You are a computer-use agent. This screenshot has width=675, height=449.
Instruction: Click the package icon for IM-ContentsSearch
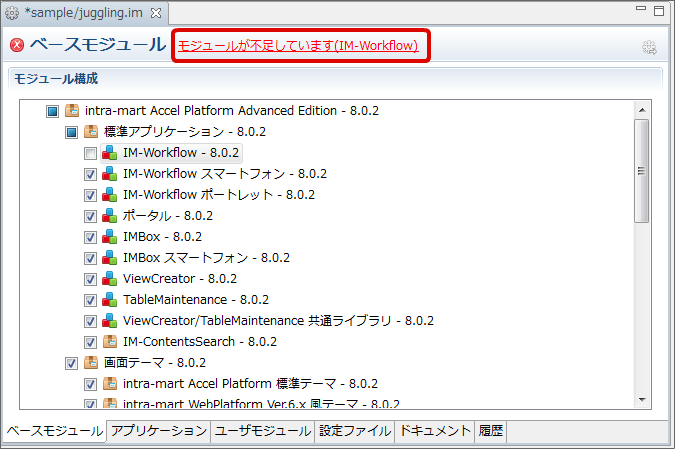[110, 342]
